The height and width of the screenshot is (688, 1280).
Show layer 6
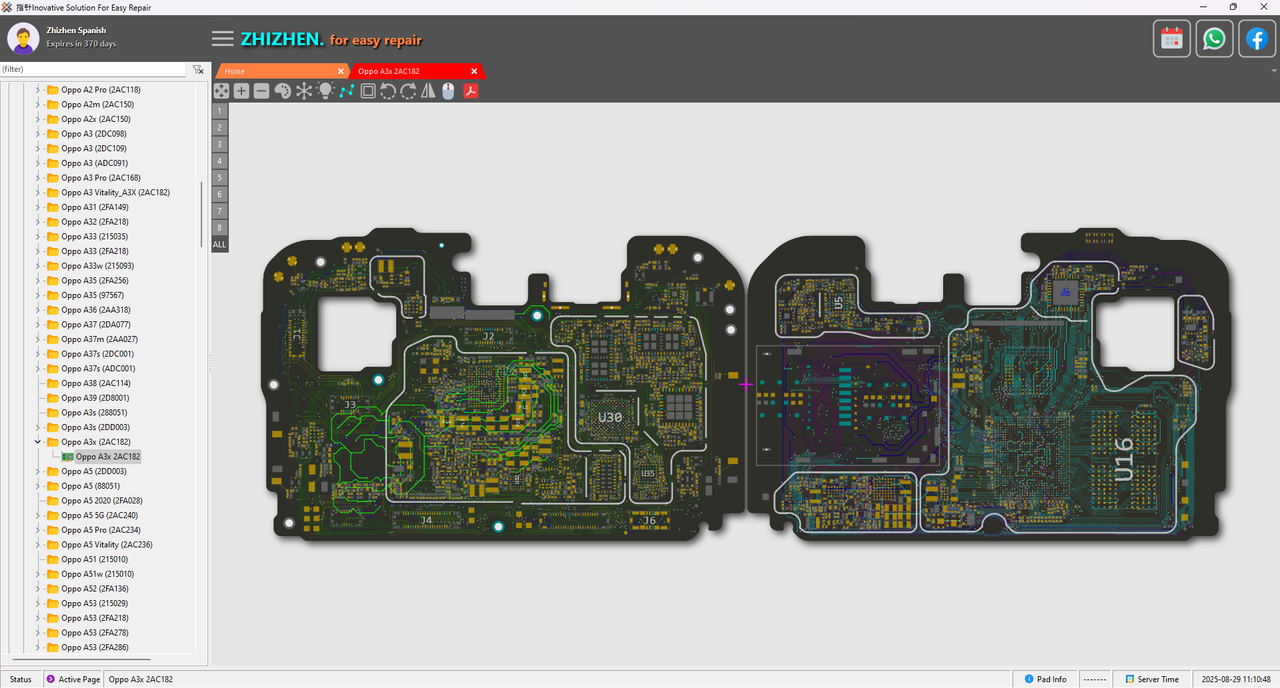point(219,194)
